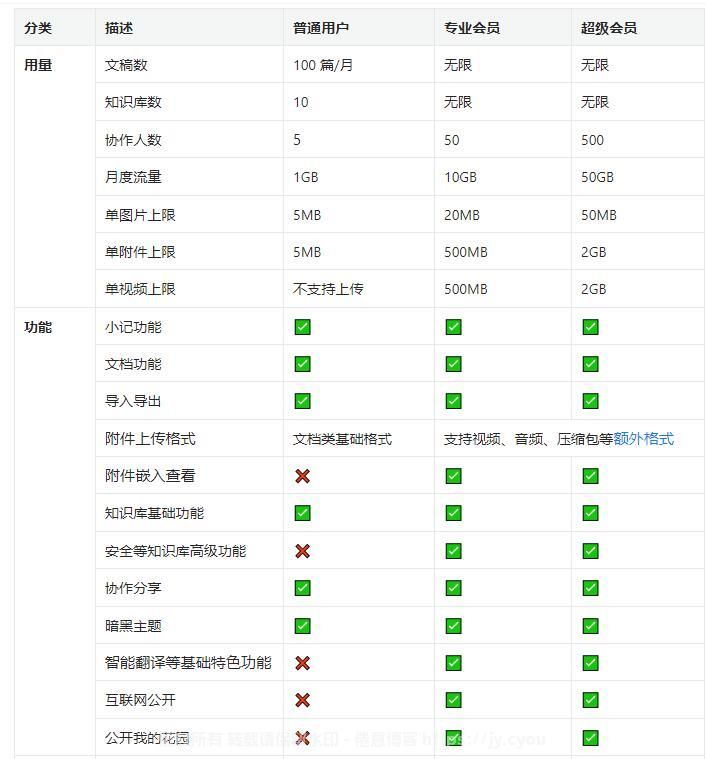Click the 不支持上传 cell for 单视频上限
706x759 pixels.
[328, 289]
